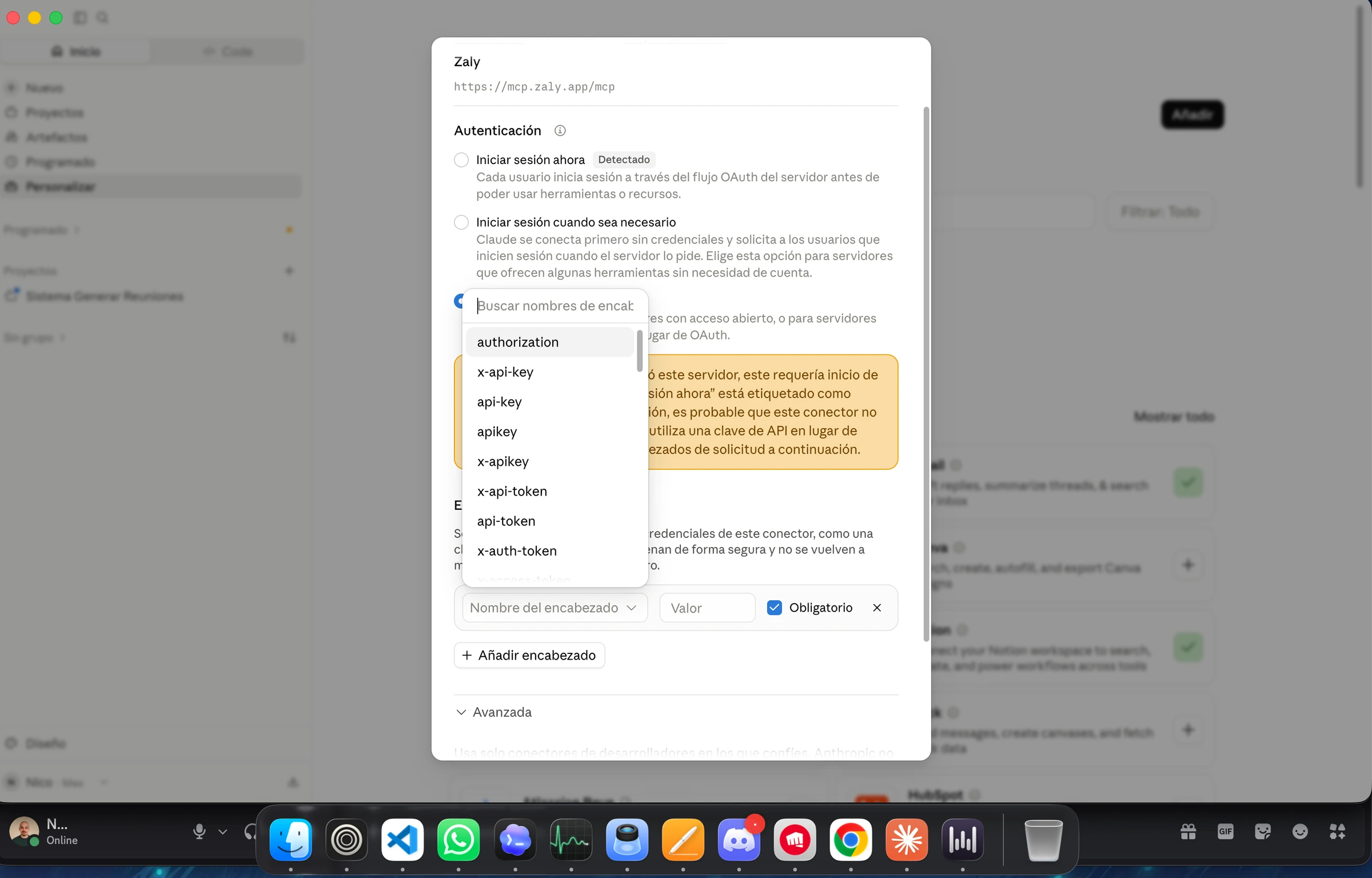Open the 'Filtrar: Todo' filter dropdown

point(1160,212)
